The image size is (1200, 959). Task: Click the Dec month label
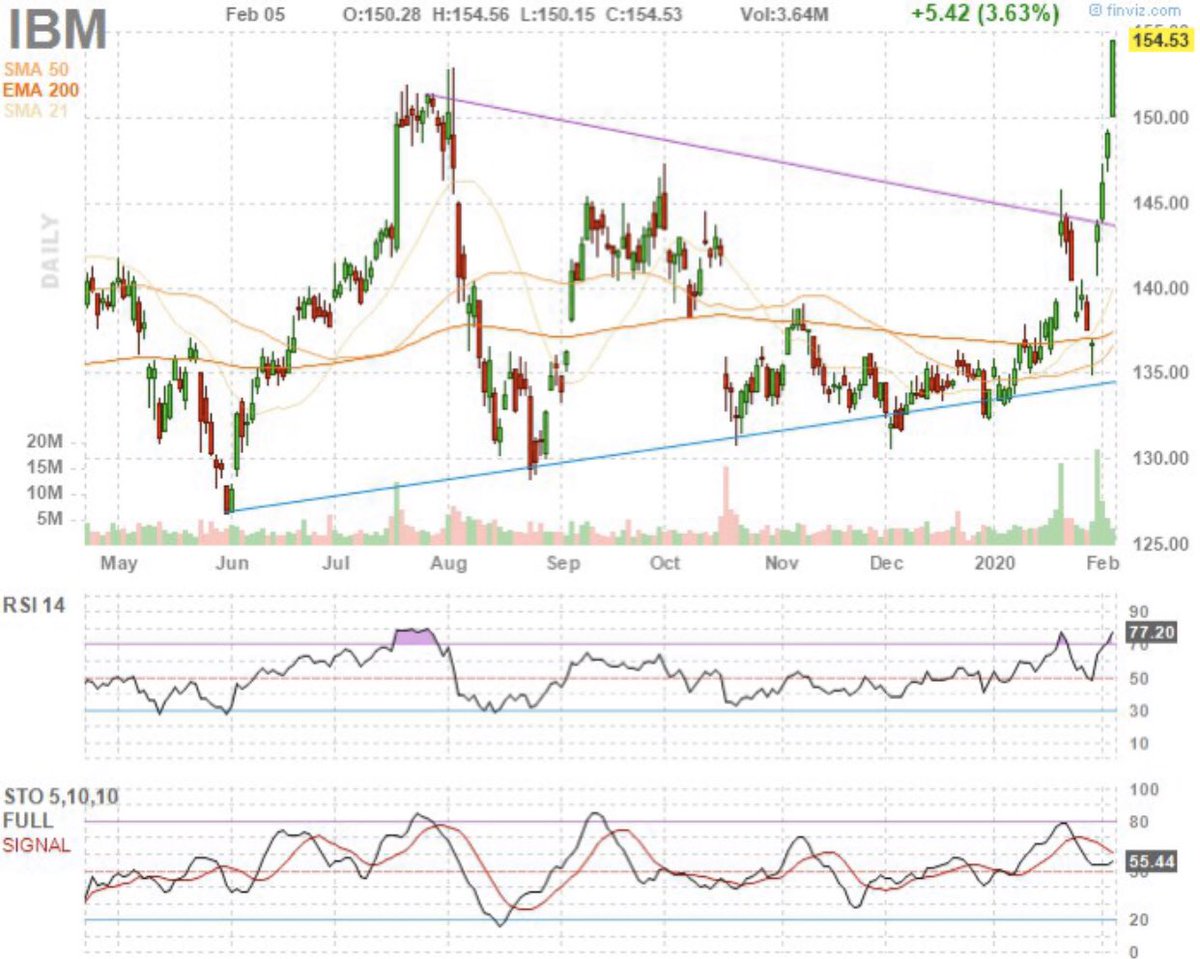(x=886, y=563)
